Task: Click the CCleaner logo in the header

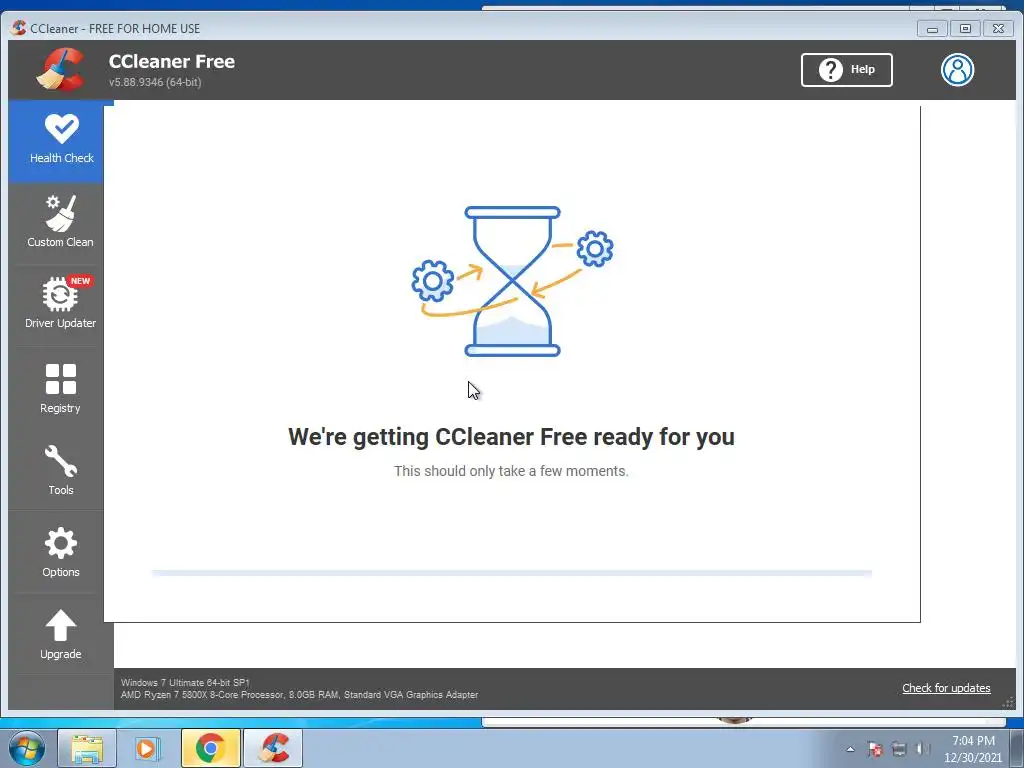Action: click(61, 69)
